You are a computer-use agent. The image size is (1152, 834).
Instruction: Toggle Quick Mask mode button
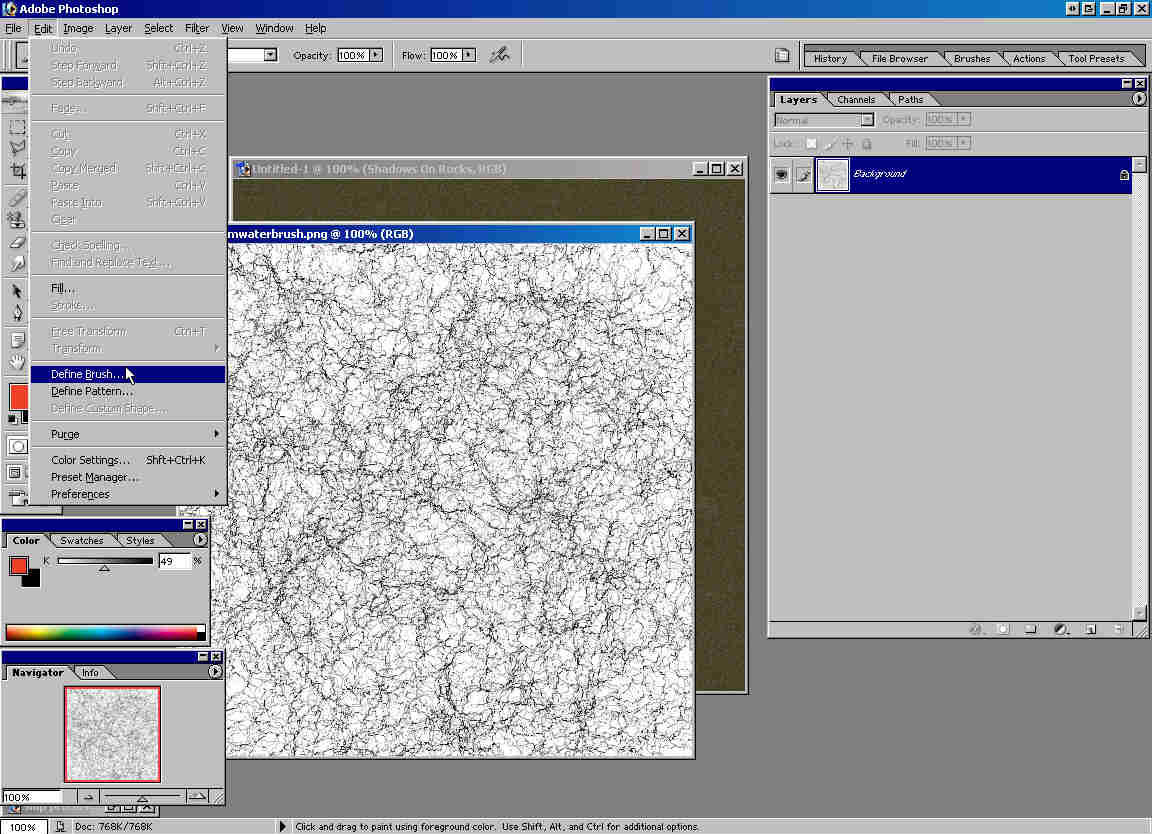(17, 446)
